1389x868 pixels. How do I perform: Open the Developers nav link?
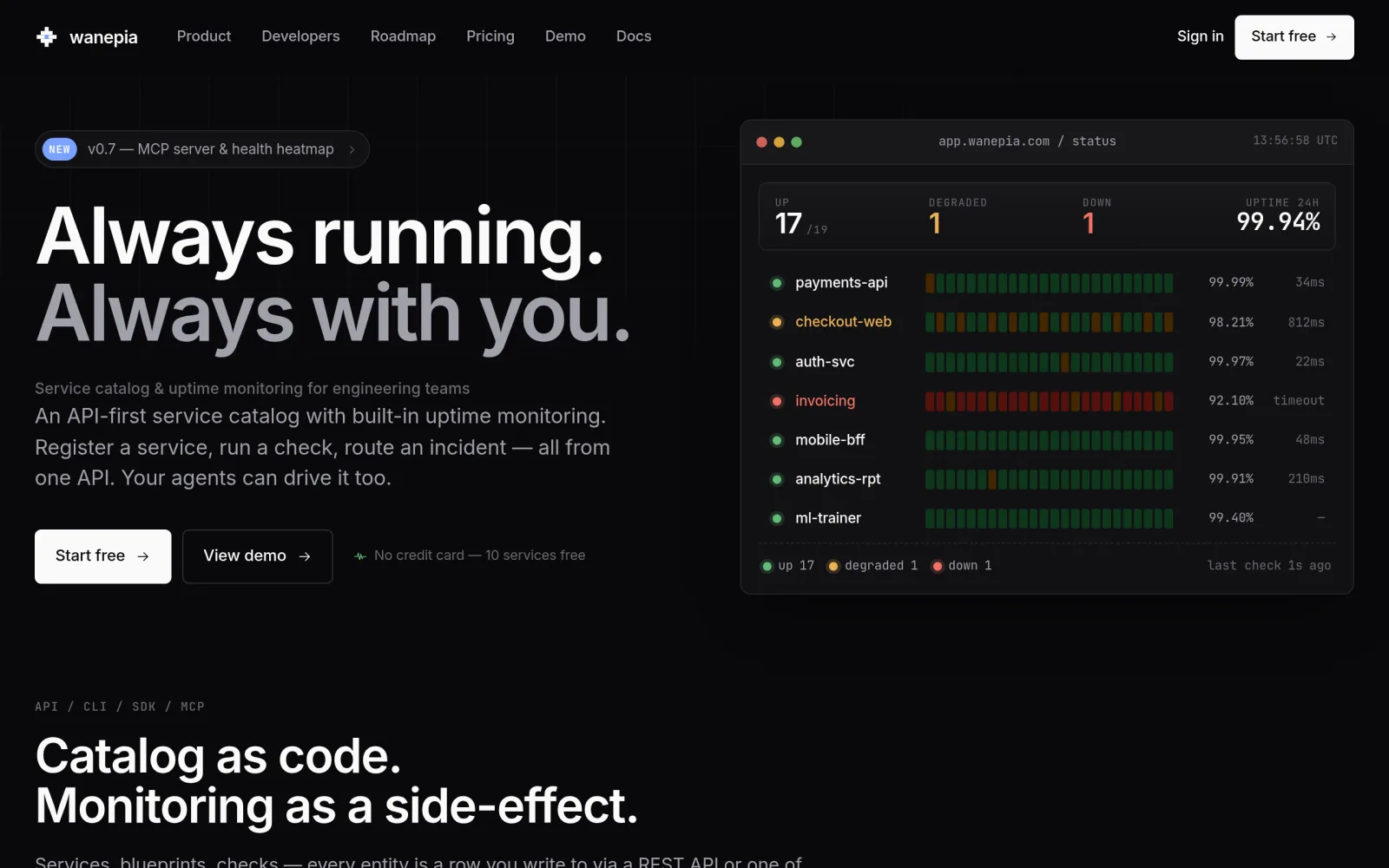click(x=300, y=36)
